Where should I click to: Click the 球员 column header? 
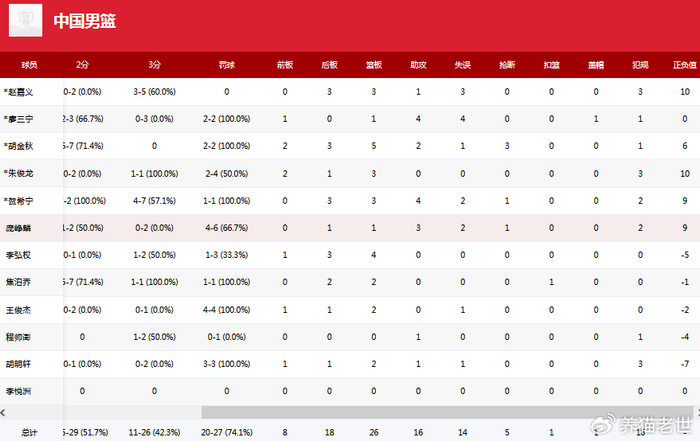29,65
